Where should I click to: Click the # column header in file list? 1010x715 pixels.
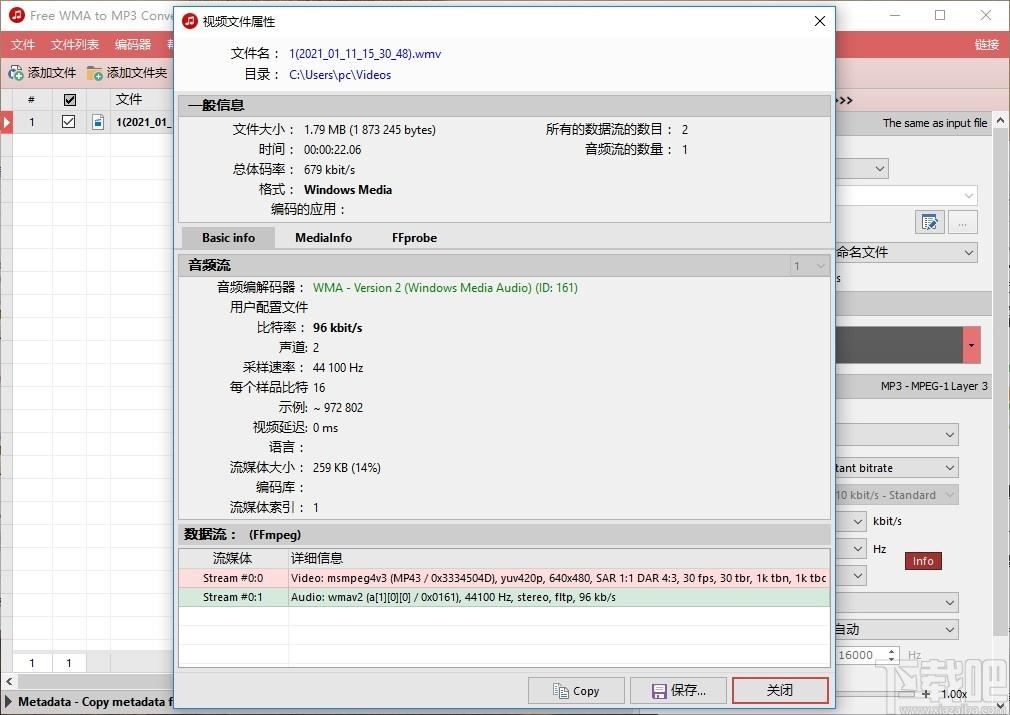click(32, 99)
